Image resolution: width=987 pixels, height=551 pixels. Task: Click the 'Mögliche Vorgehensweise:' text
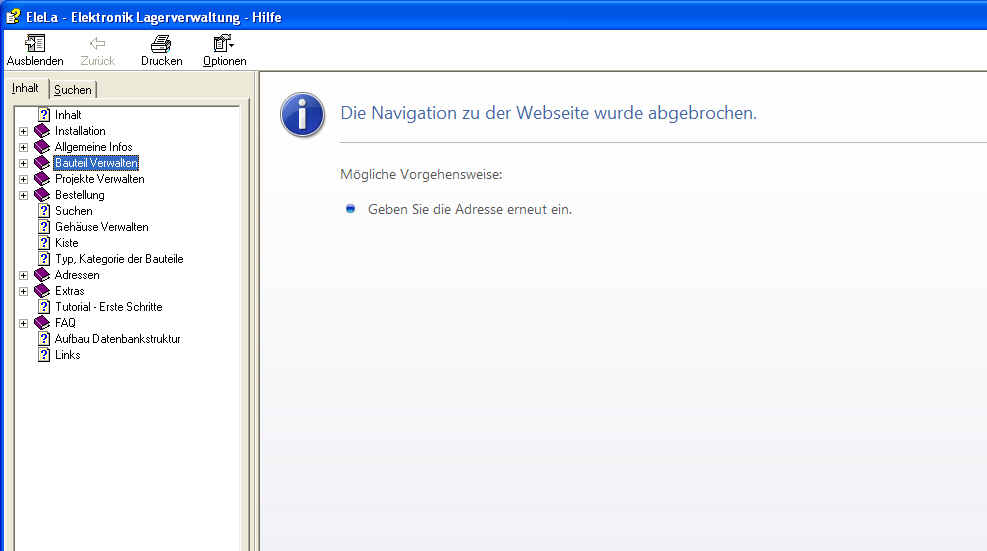[x=421, y=174]
